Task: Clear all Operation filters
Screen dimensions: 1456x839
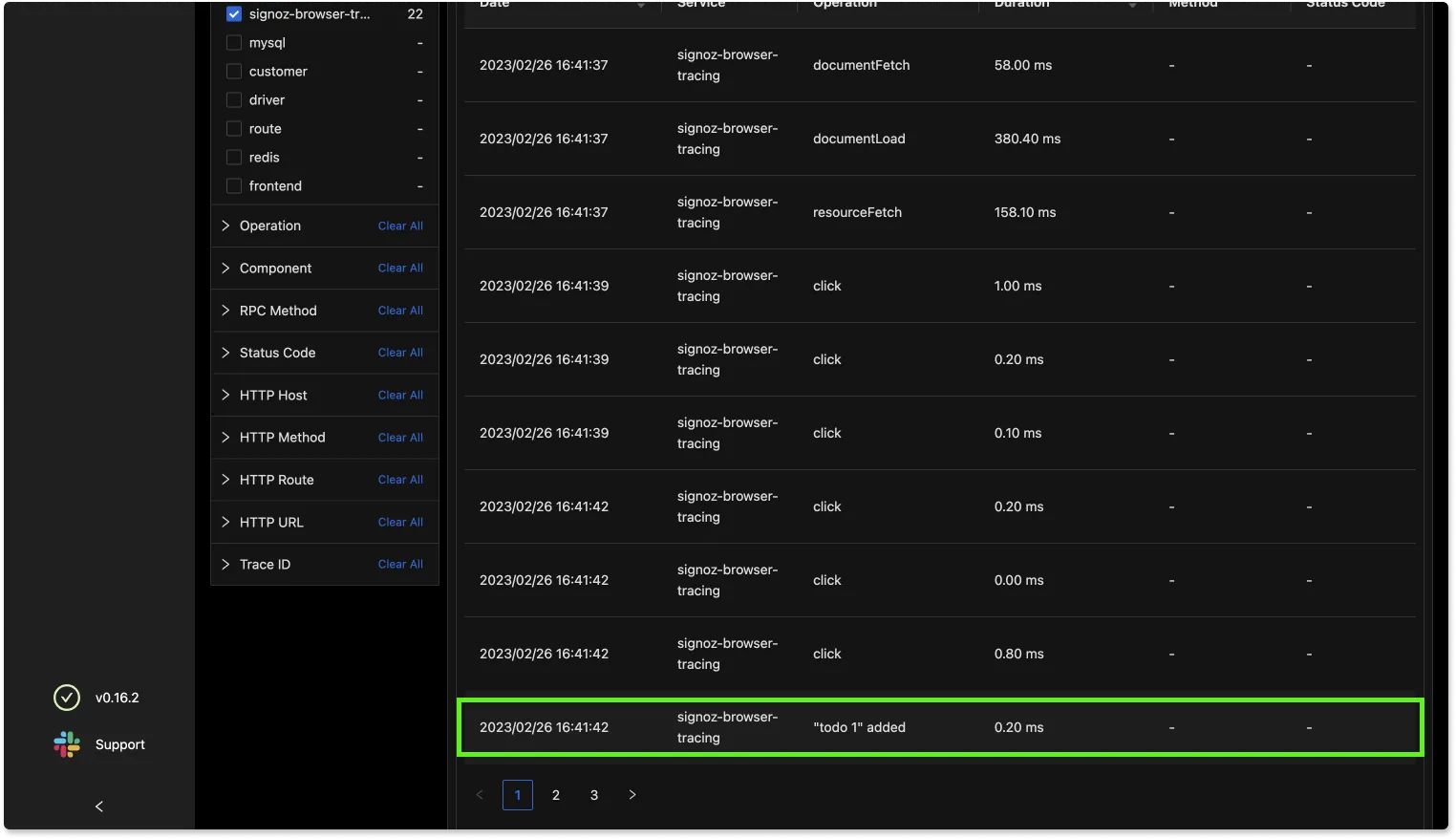Action: pos(400,226)
